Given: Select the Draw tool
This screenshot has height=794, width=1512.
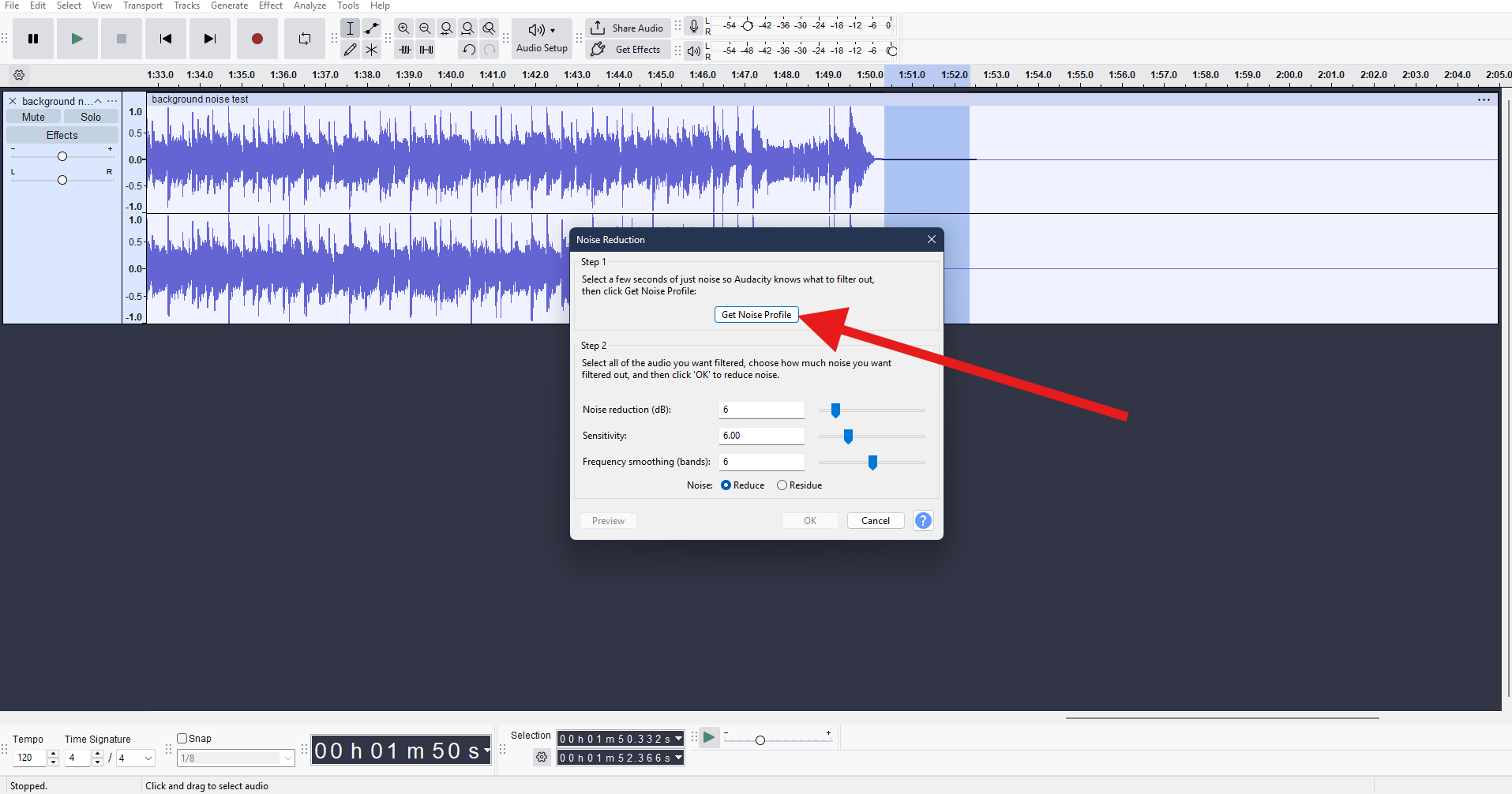Looking at the screenshot, I should pyautogui.click(x=350, y=49).
